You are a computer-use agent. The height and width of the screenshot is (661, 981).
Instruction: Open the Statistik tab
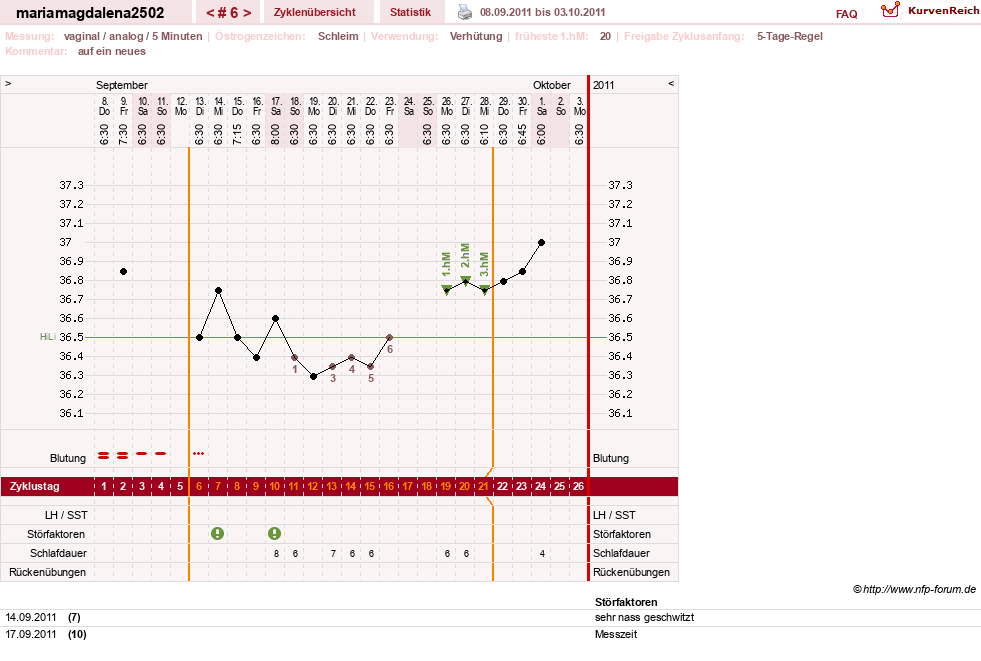(410, 13)
